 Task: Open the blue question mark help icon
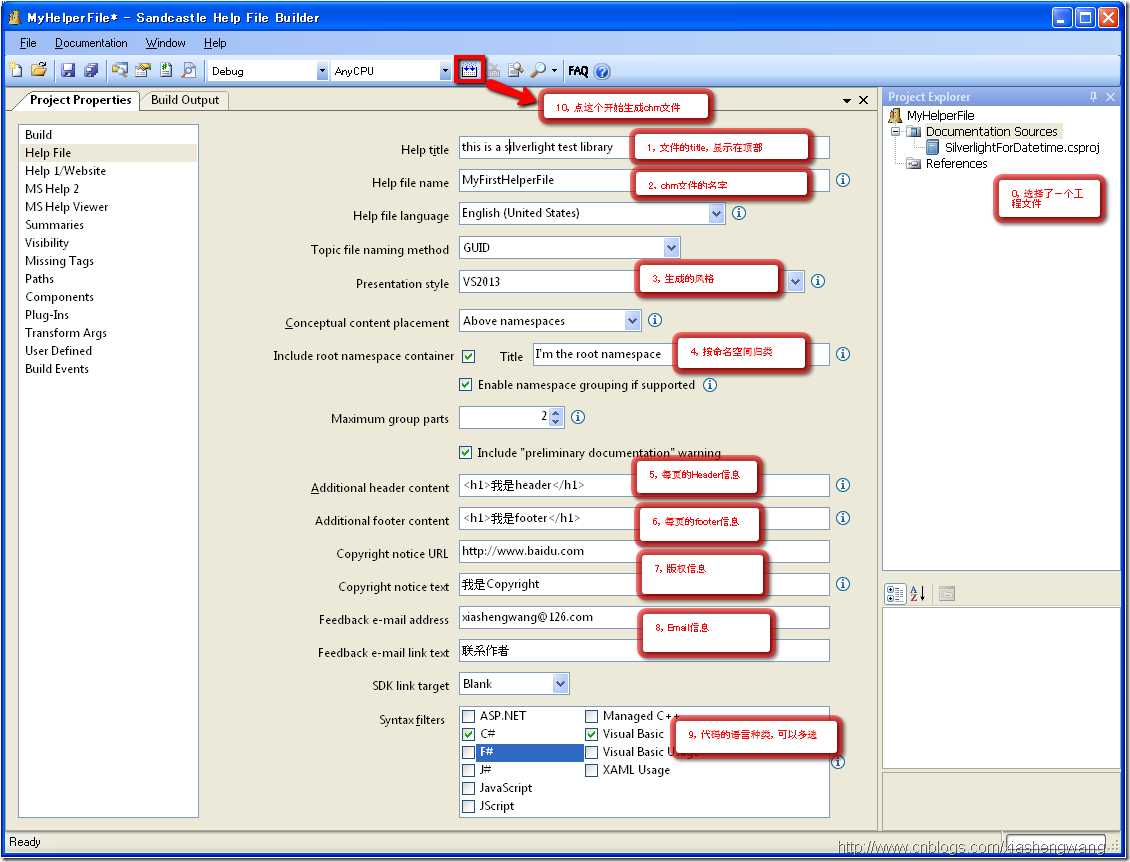coord(602,71)
